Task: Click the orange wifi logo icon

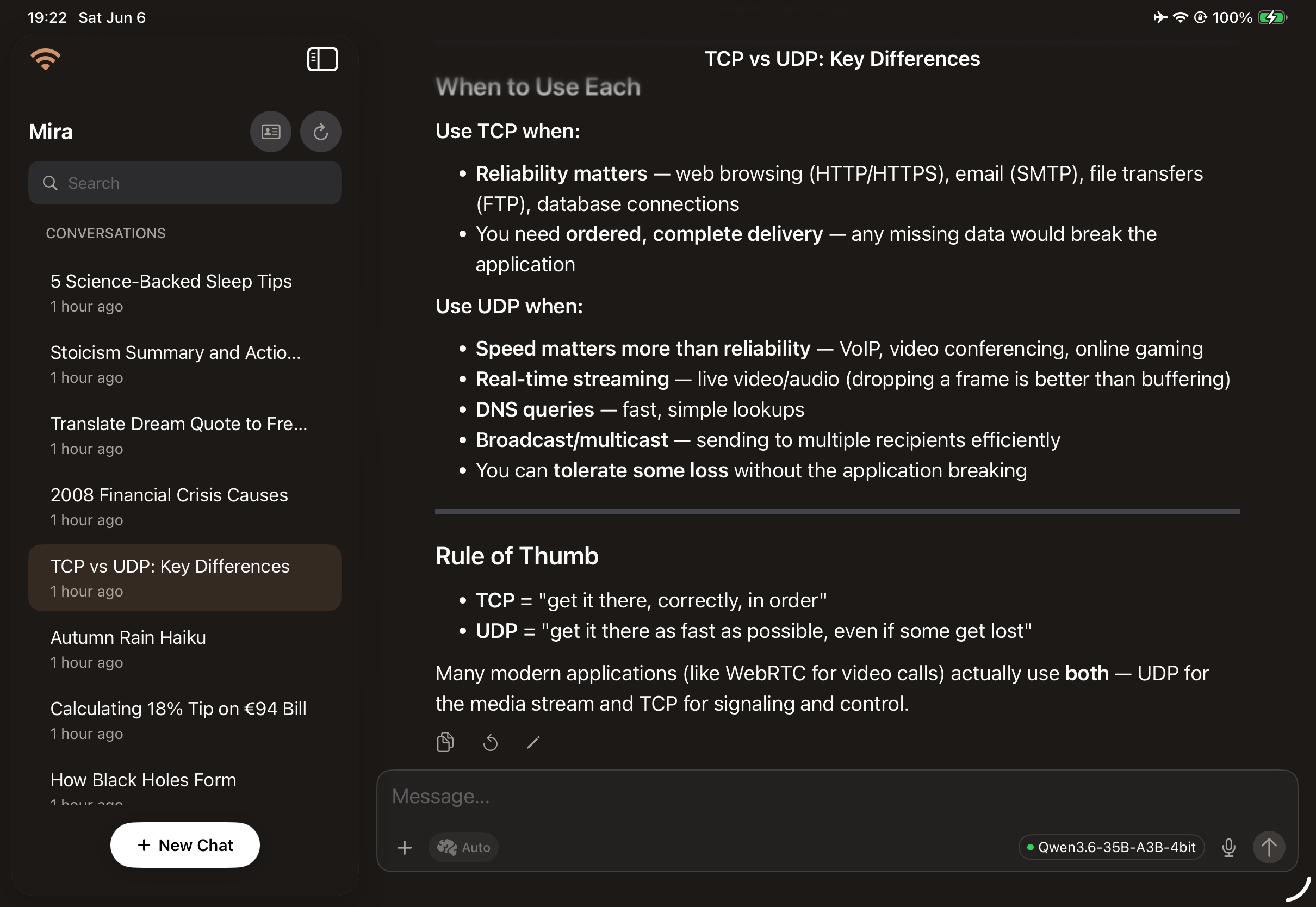Action: [x=46, y=59]
